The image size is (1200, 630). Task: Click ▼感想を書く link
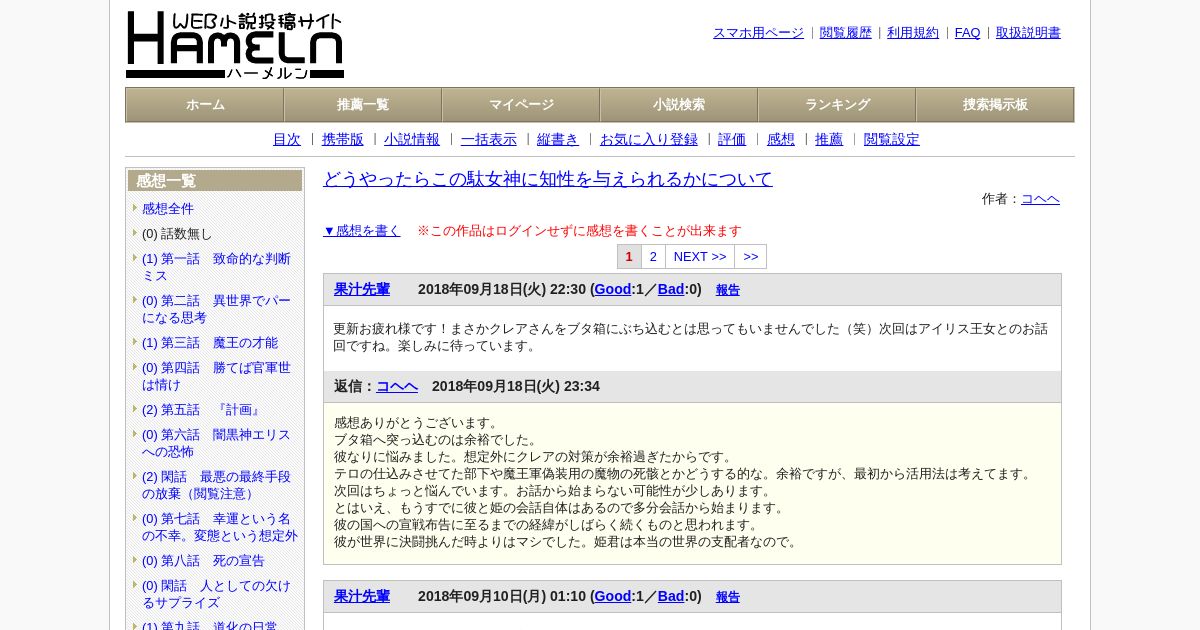[362, 231]
